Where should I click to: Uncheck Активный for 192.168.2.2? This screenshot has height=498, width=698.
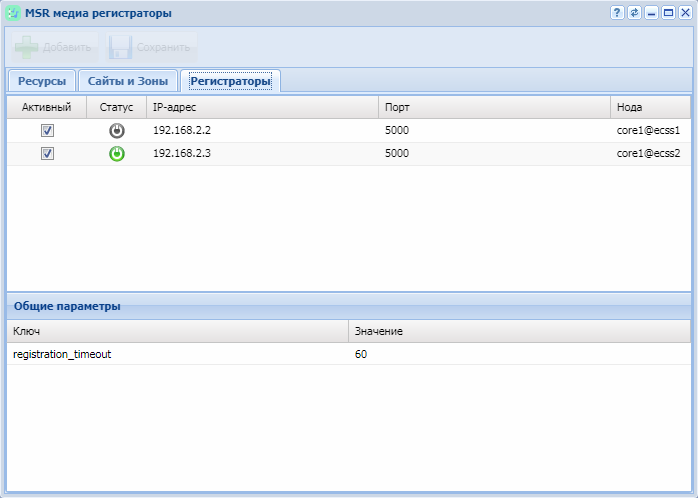(47, 130)
